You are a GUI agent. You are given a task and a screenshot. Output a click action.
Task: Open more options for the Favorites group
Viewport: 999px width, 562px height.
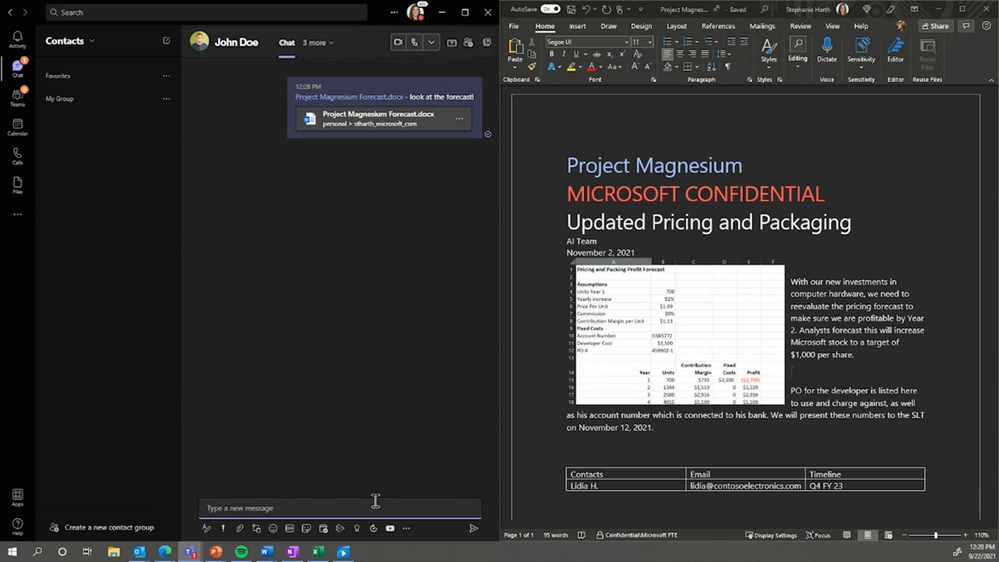point(166,76)
